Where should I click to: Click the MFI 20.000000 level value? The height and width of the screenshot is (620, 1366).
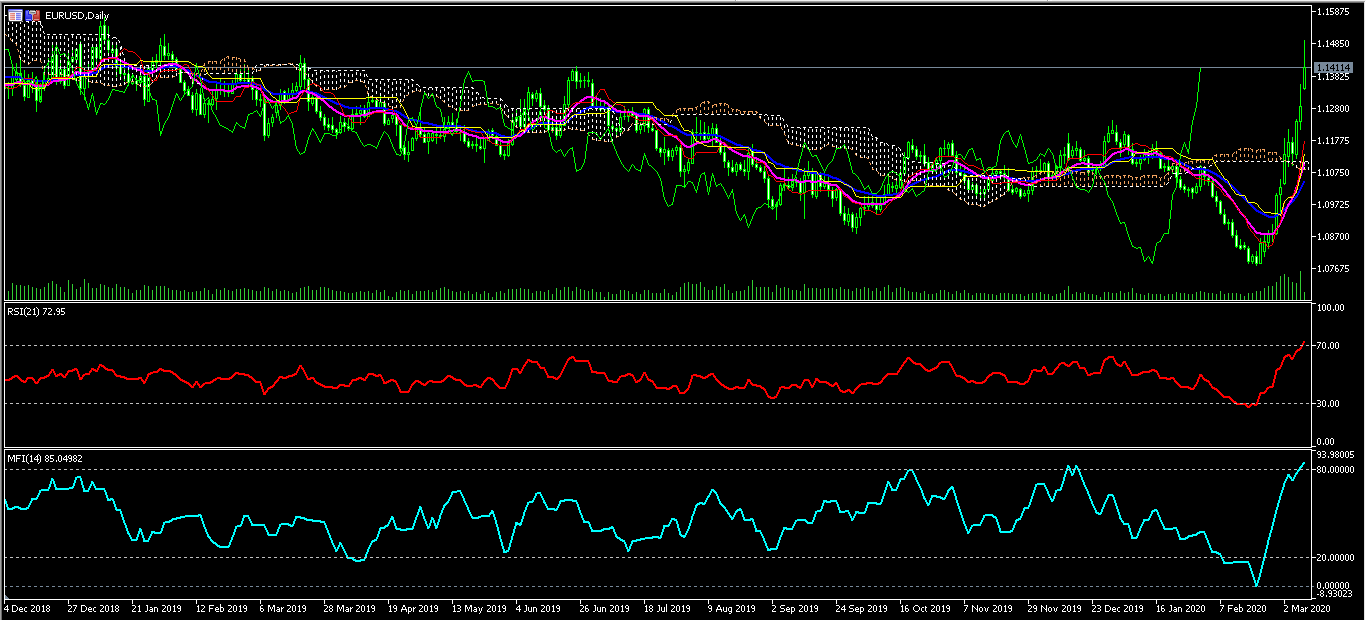point(1336,557)
